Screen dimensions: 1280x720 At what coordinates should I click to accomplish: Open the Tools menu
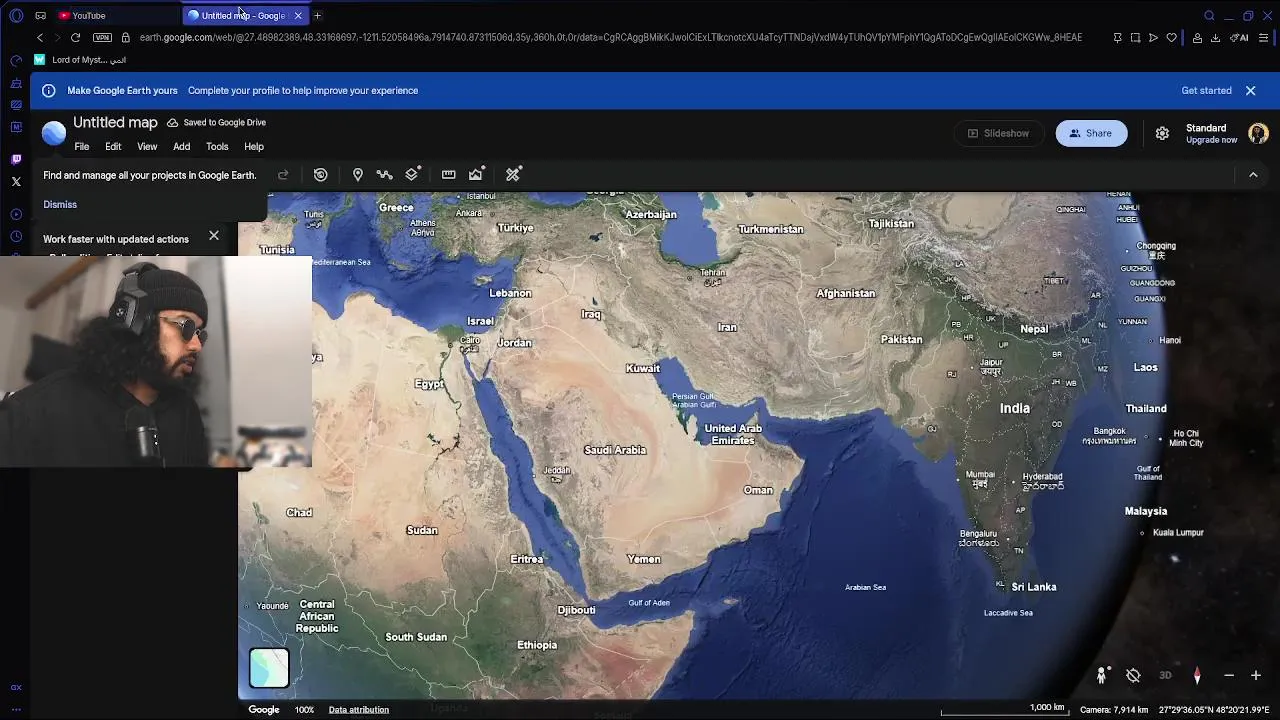[x=217, y=147]
